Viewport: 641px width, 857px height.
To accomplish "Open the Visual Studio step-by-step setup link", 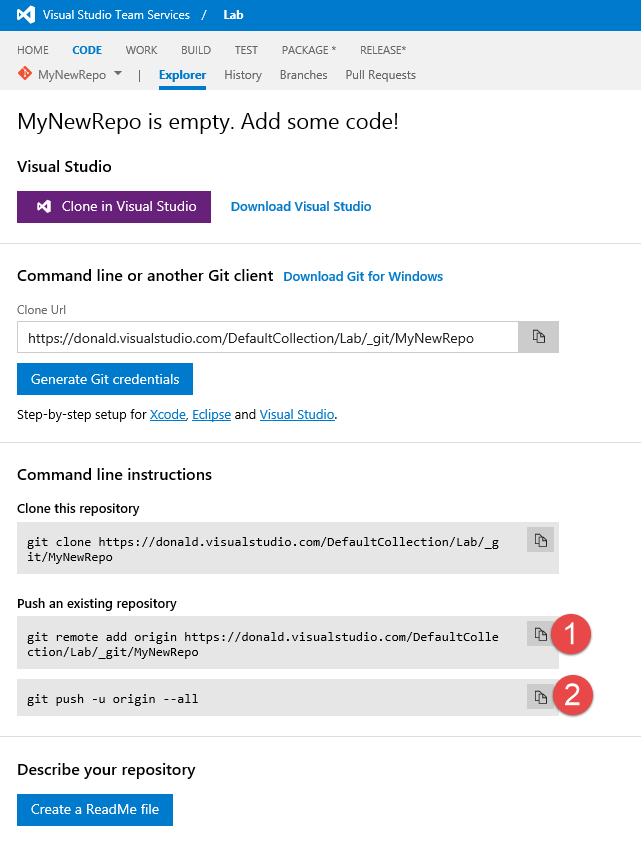I will (297, 415).
